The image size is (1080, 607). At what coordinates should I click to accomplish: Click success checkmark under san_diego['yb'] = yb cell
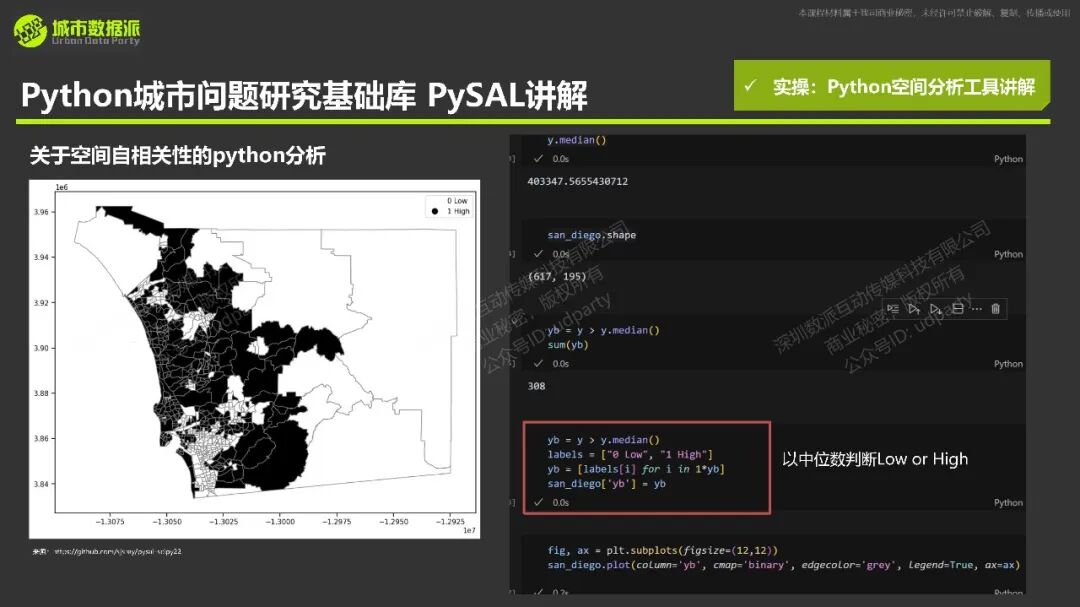[538, 502]
